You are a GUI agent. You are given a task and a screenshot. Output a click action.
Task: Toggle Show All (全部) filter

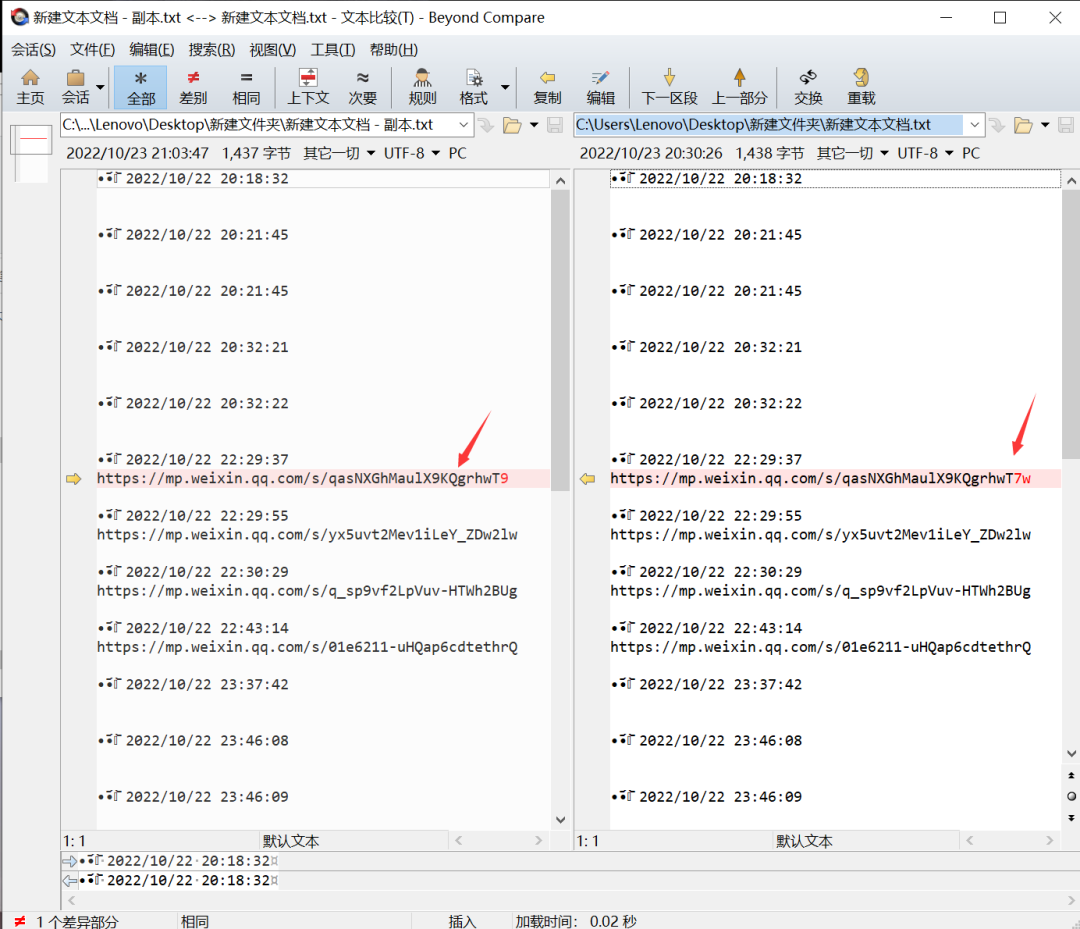pos(141,87)
